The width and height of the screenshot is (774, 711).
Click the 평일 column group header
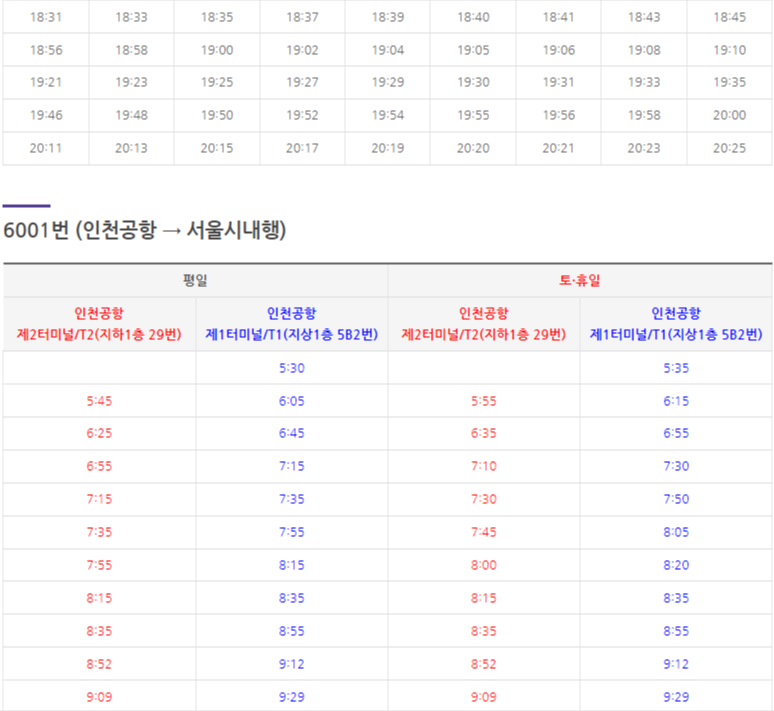[x=195, y=280]
